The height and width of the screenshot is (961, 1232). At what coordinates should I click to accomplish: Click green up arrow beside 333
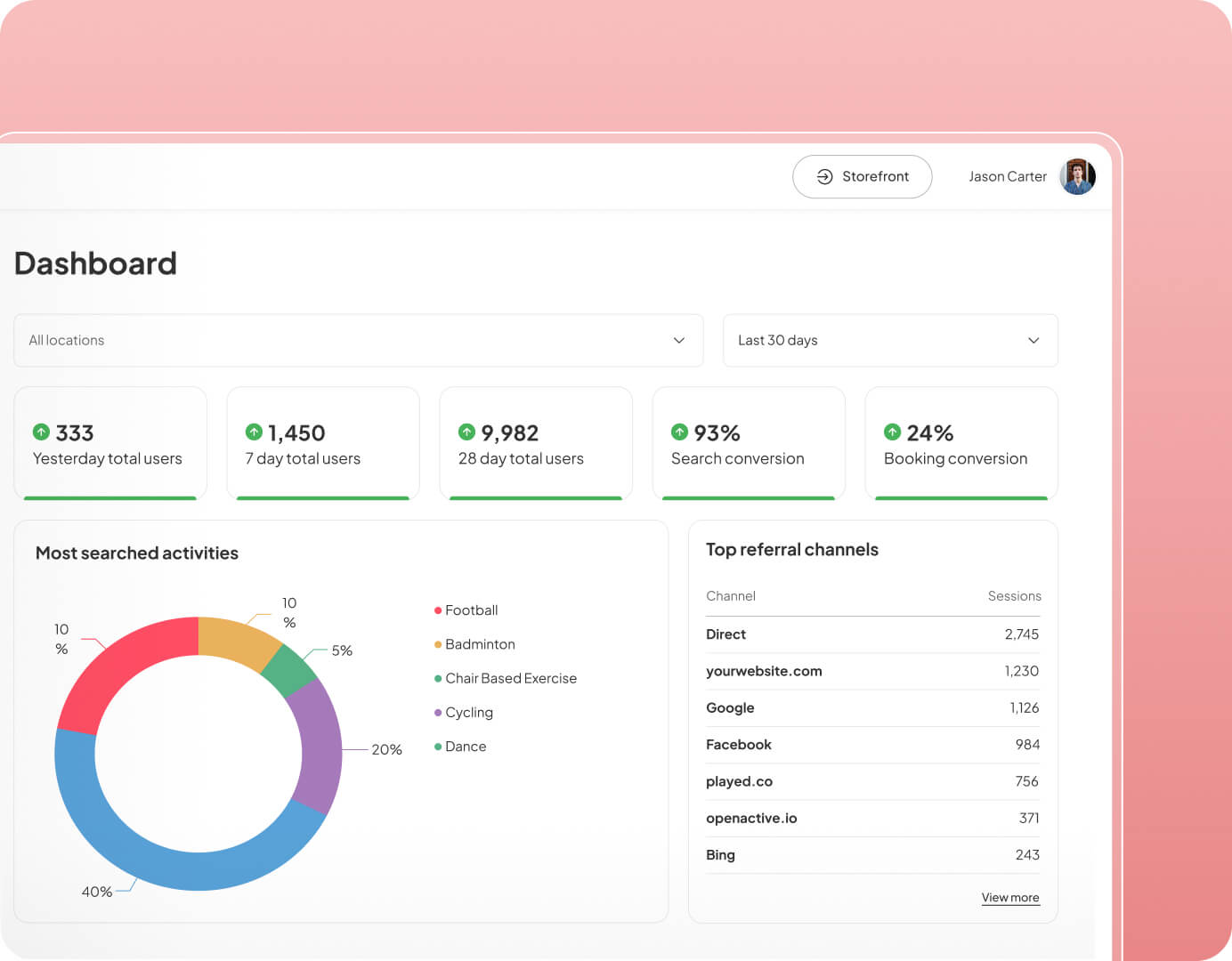41,432
